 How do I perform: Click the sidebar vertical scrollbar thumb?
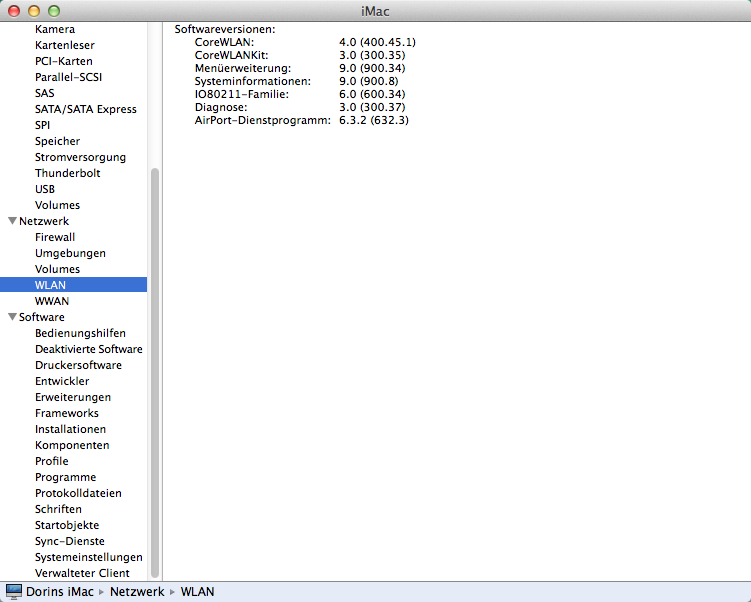pyautogui.click(x=155, y=374)
